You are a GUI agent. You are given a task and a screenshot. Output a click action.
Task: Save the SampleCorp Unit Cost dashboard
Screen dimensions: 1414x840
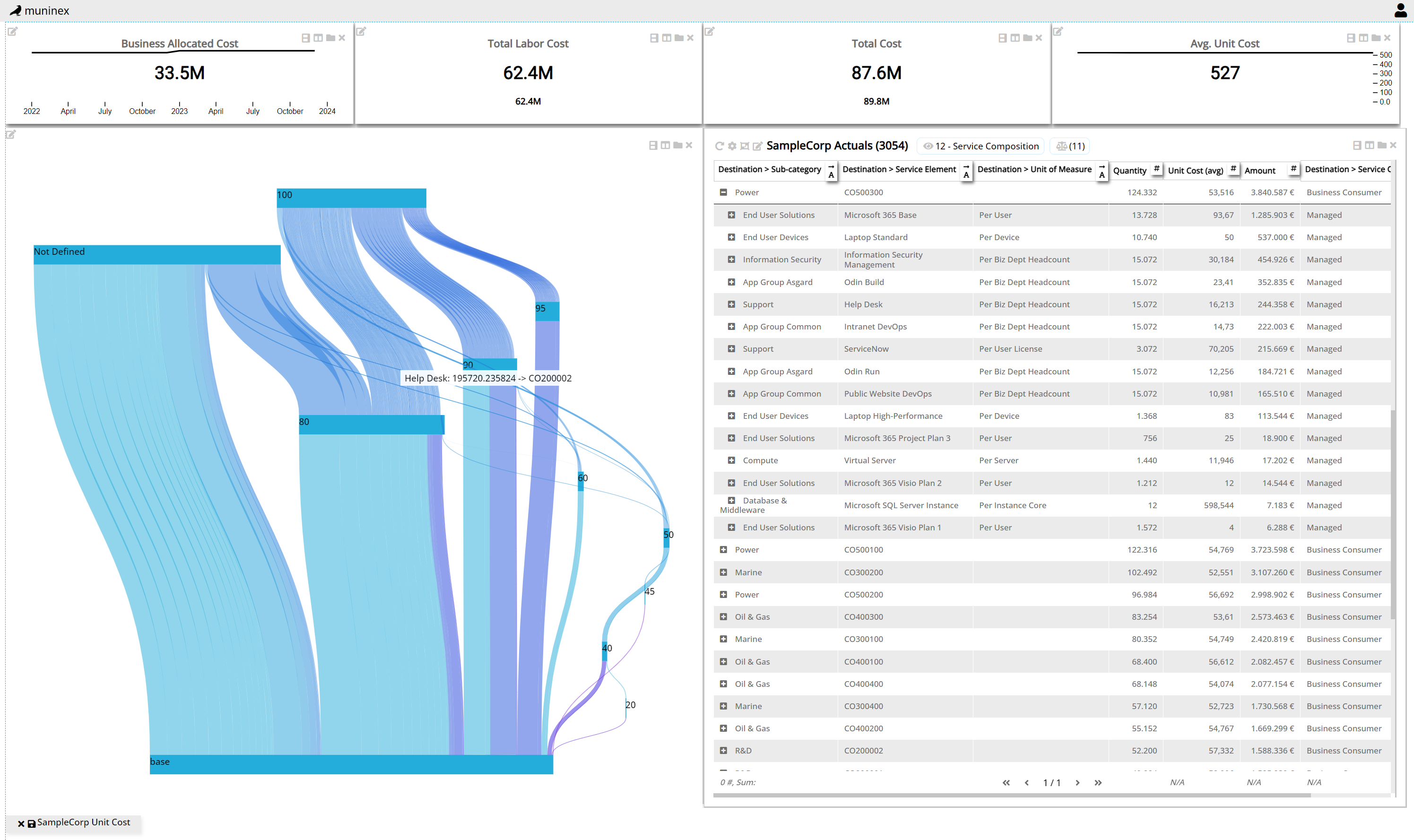tap(32, 823)
